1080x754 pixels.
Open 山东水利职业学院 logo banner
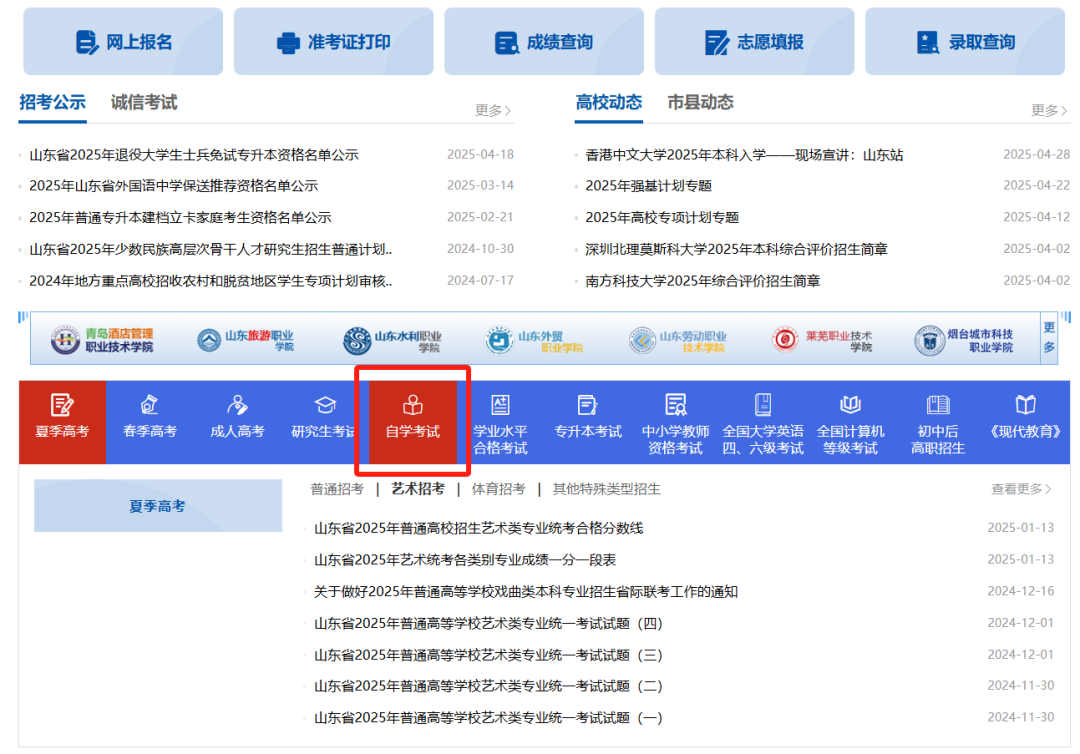click(x=392, y=339)
